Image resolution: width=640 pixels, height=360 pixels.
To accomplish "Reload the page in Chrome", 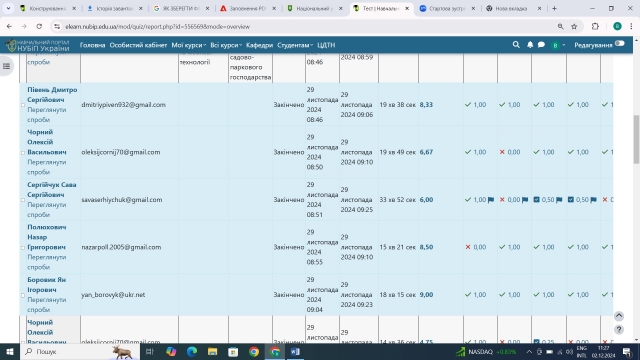I will [x=39, y=27].
